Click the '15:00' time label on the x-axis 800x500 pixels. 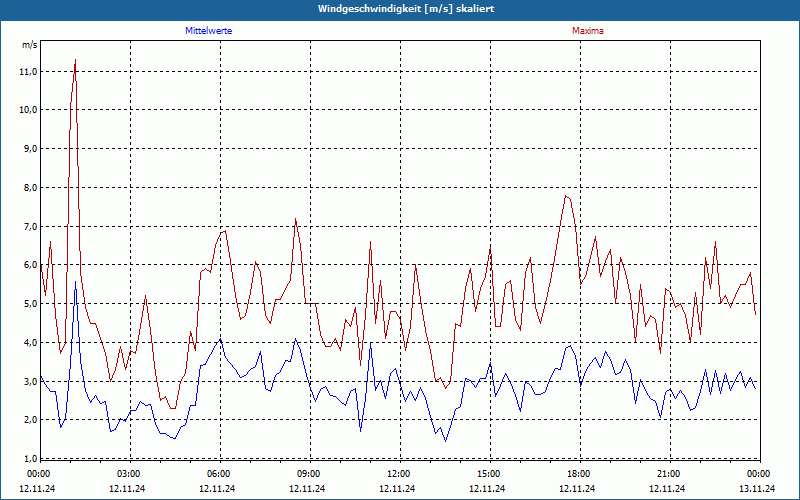(x=489, y=474)
